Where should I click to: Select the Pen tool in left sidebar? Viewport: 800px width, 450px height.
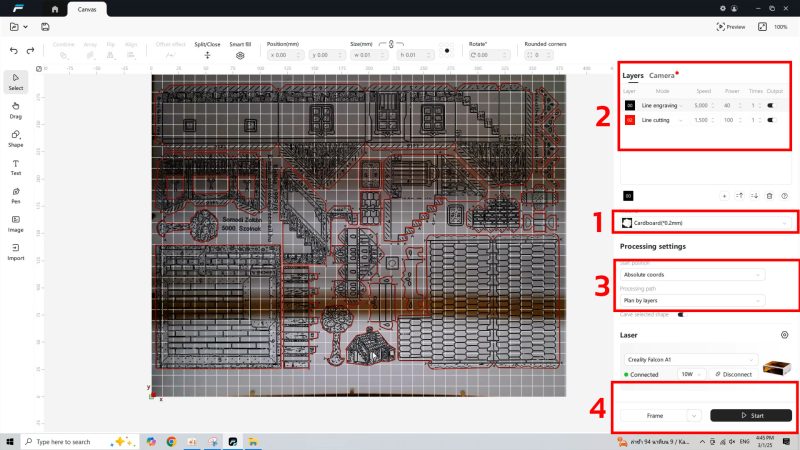[16, 195]
